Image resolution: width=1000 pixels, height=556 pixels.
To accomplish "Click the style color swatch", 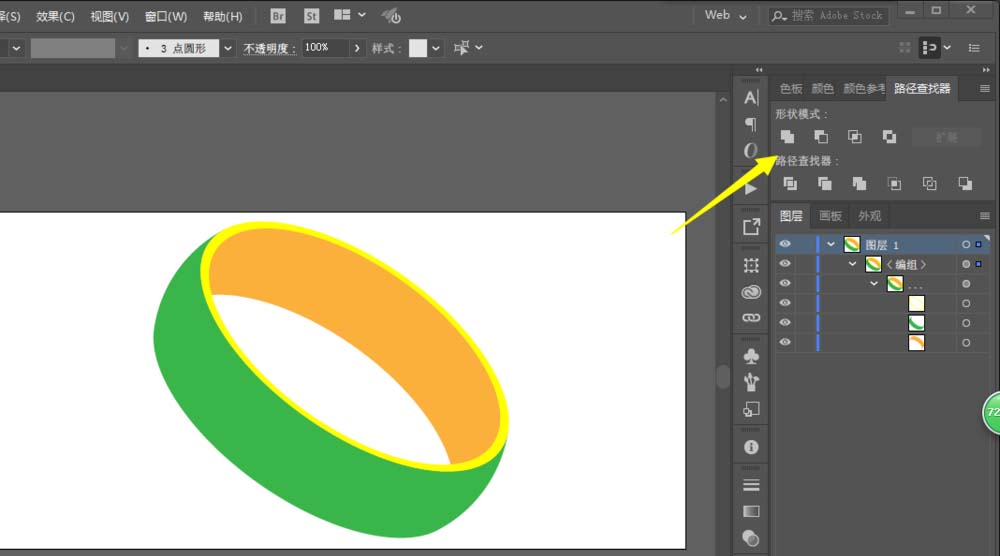I will click(x=418, y=48).
